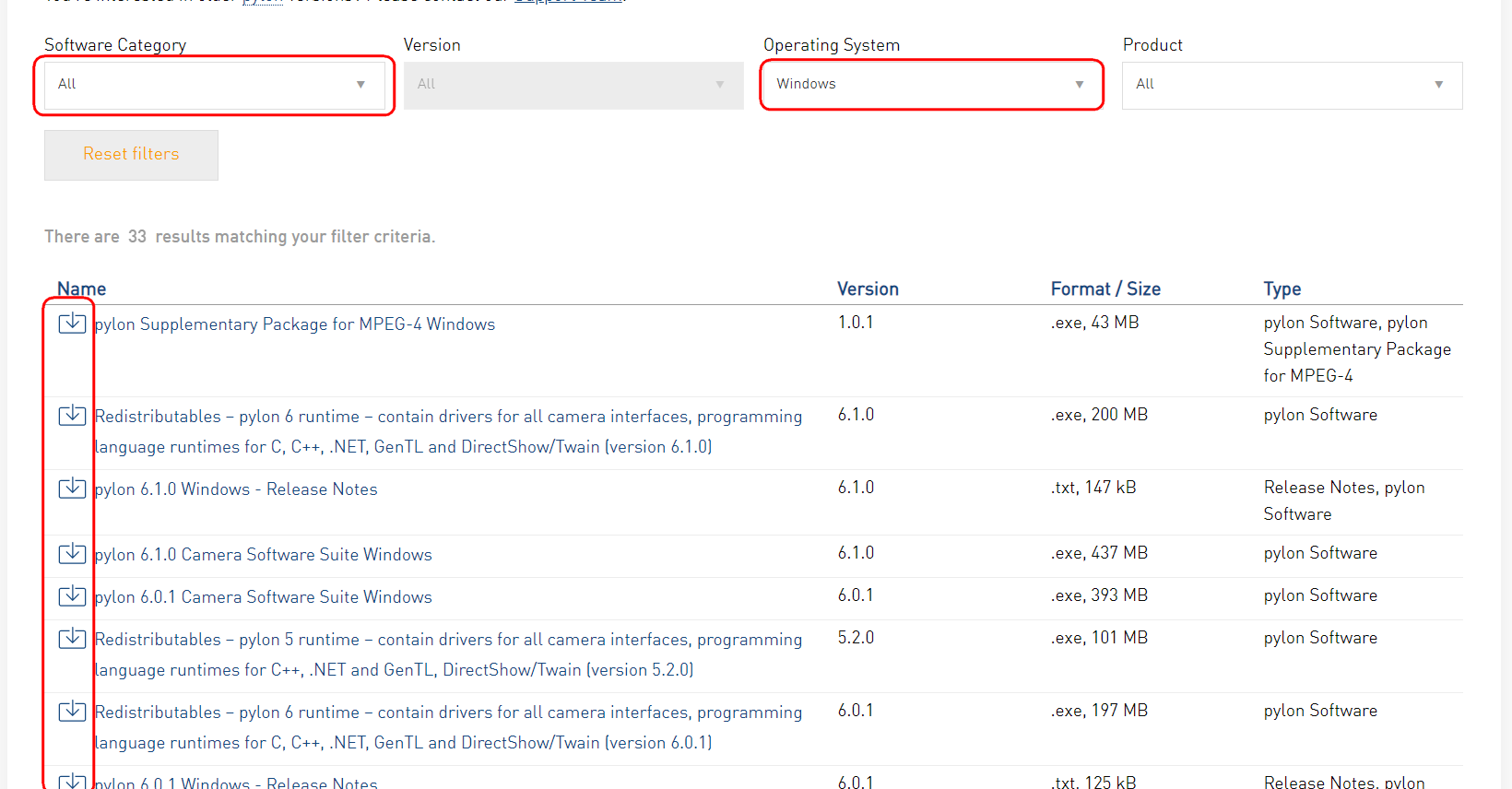Open Redistributables pylon 6 runtime version 6.0.1 link
Viewport: 1512px width, 789px height.
[448, 727]
